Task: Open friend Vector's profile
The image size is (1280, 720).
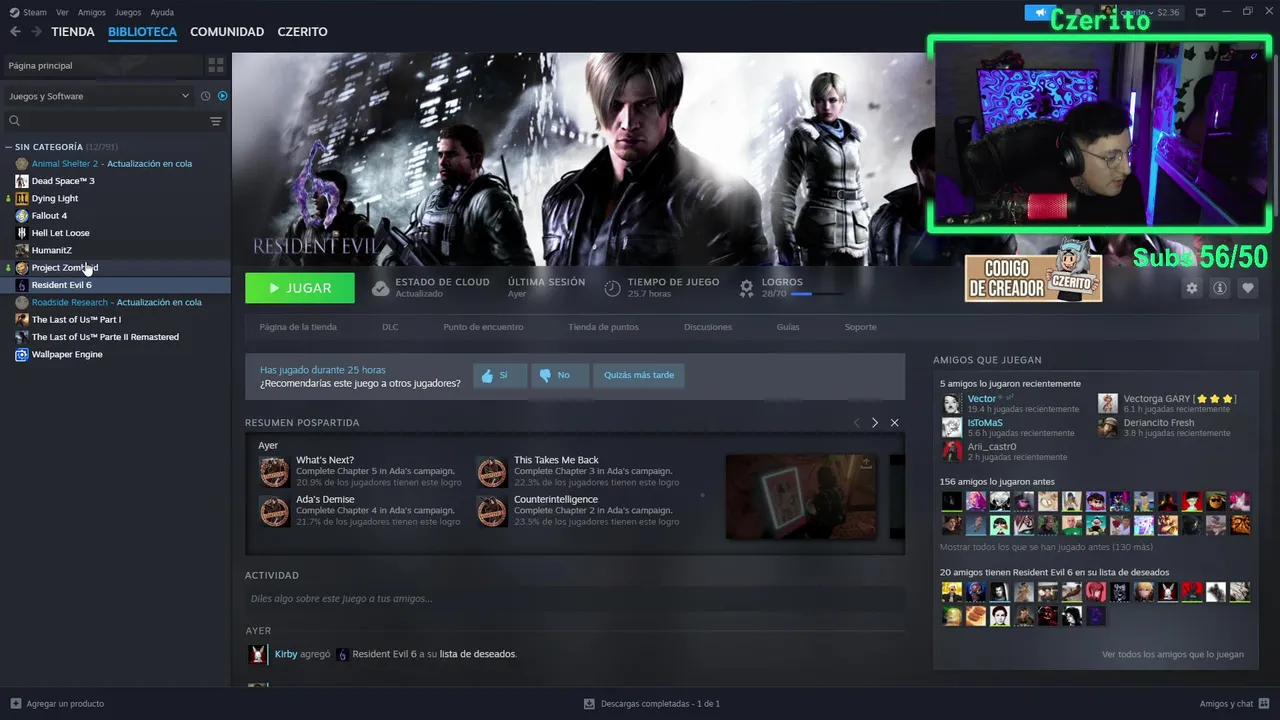Action: click(x=981, y=399)
